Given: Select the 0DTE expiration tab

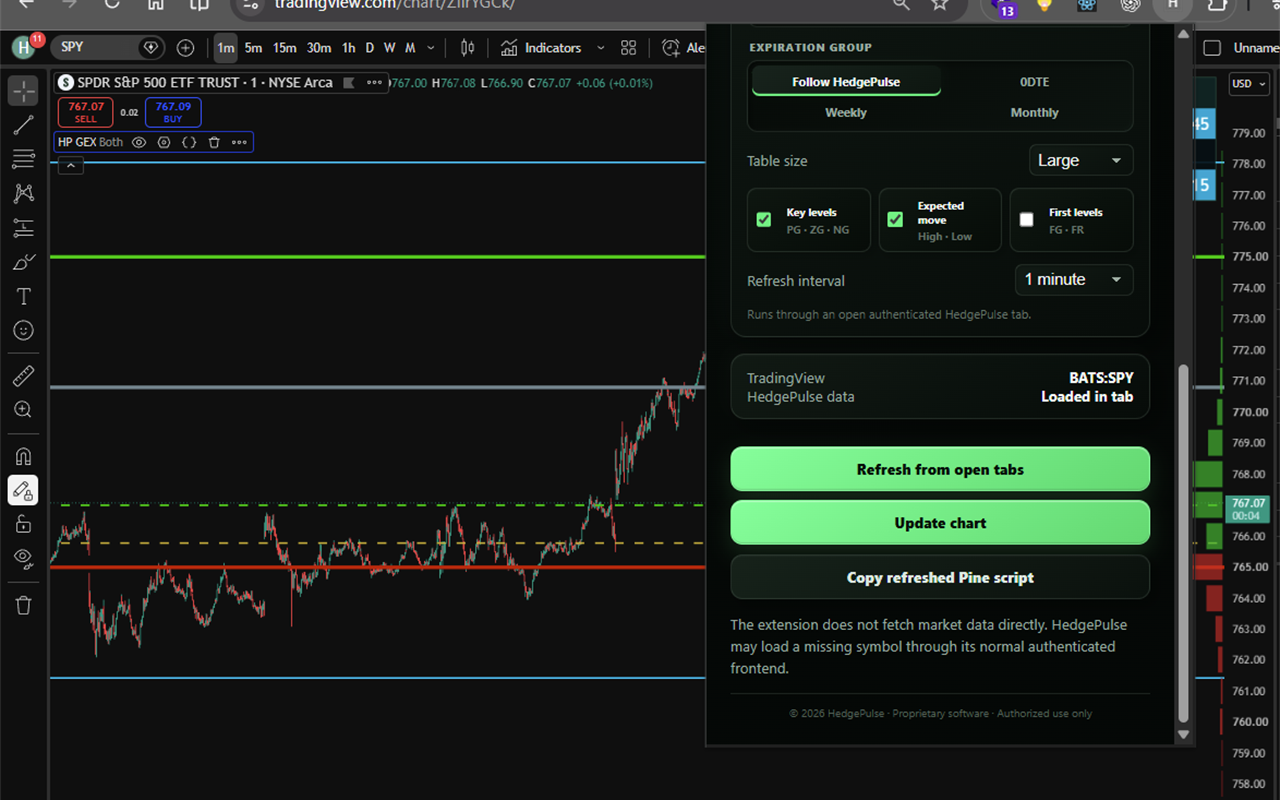Looking at the screenshot, I should click(x=1034, y=82).
